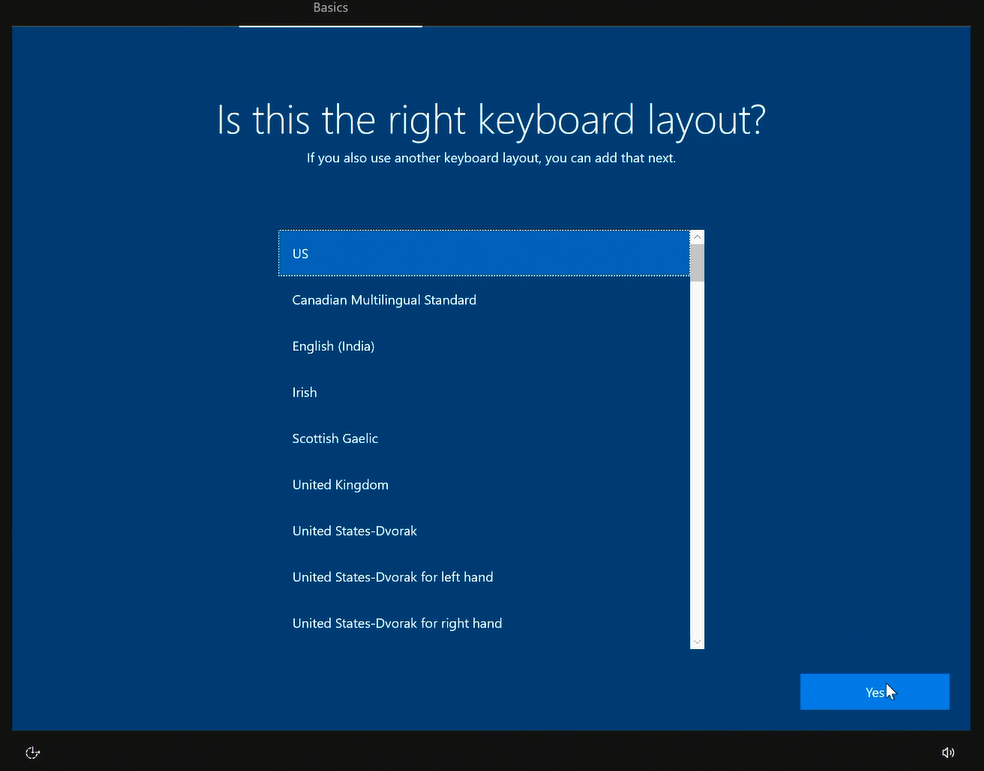
Task: Select the US keyboard layout
Action: [484, 254]
